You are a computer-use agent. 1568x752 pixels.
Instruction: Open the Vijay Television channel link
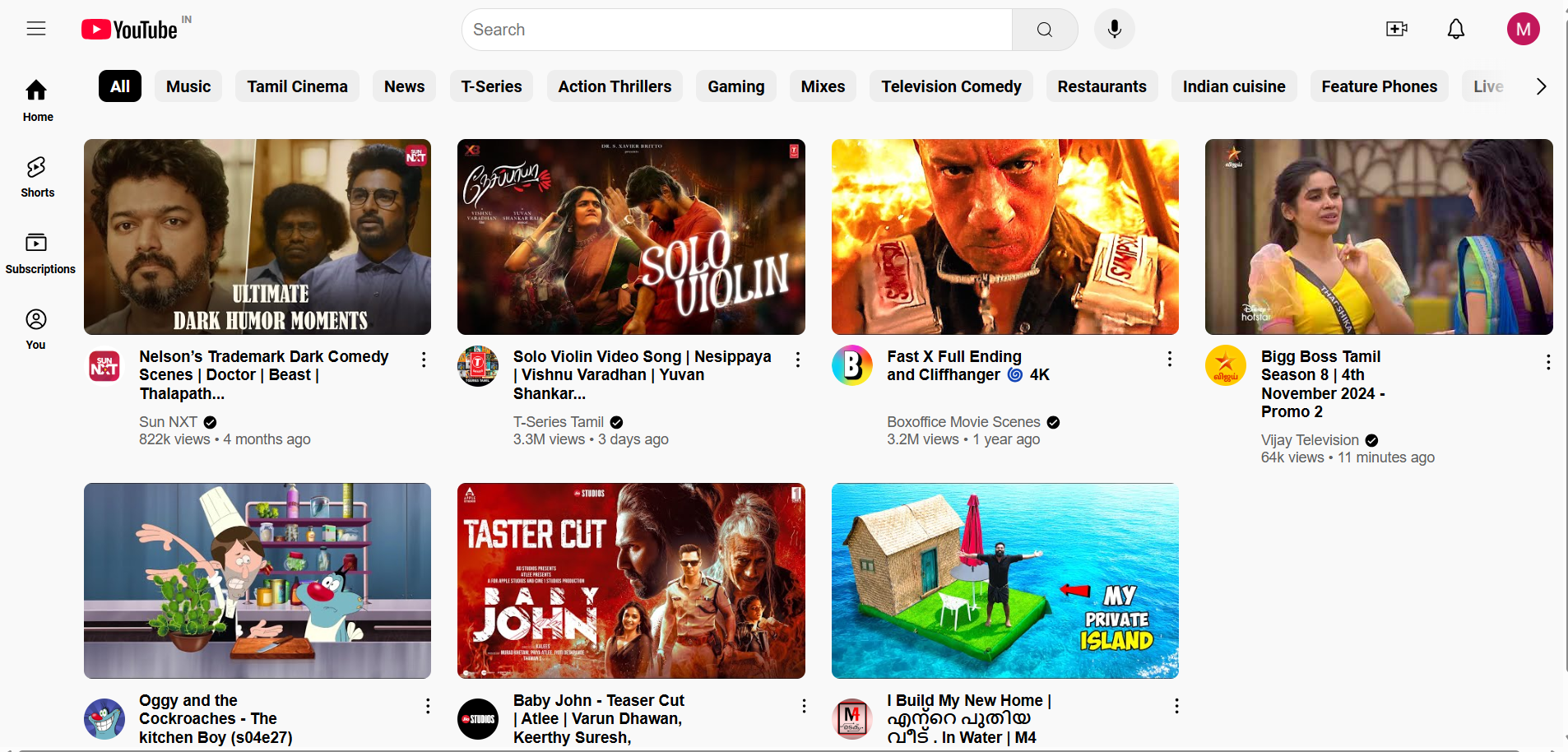click(x=1309, y=440)
